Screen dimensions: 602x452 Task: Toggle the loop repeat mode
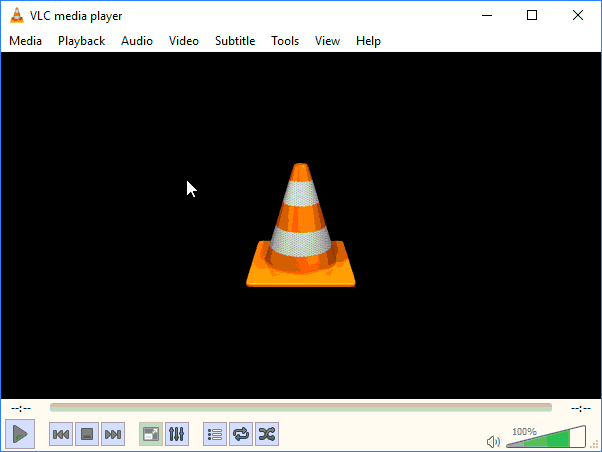click(x=241, y=434)
